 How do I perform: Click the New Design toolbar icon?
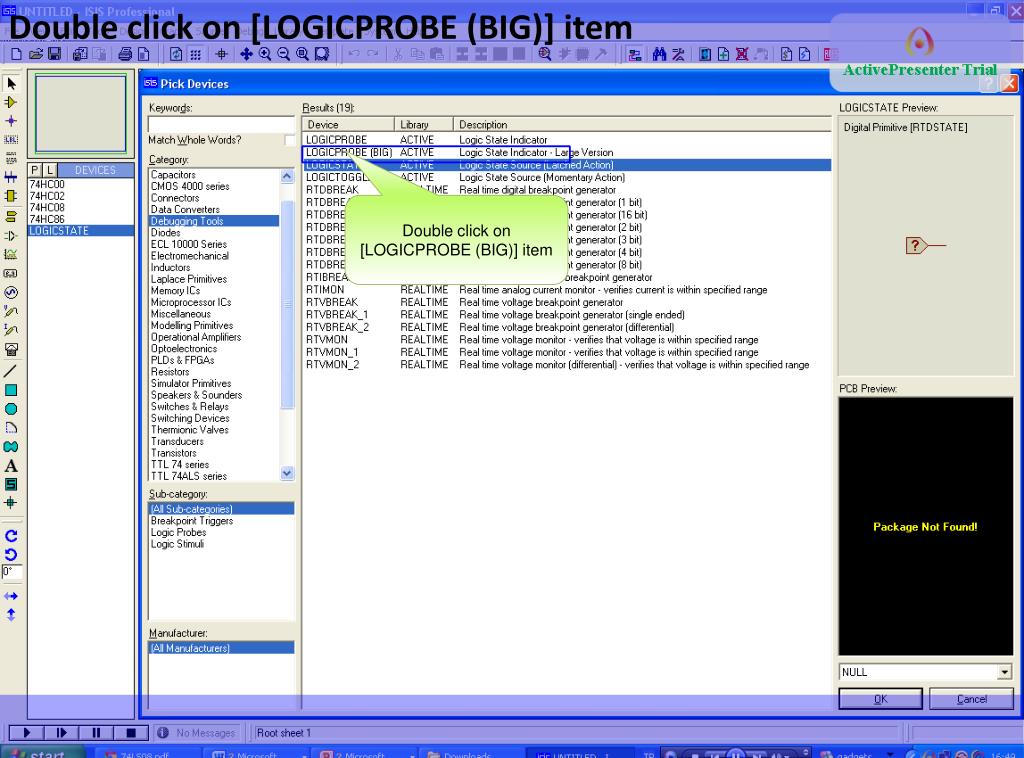[x=17, y=54]
